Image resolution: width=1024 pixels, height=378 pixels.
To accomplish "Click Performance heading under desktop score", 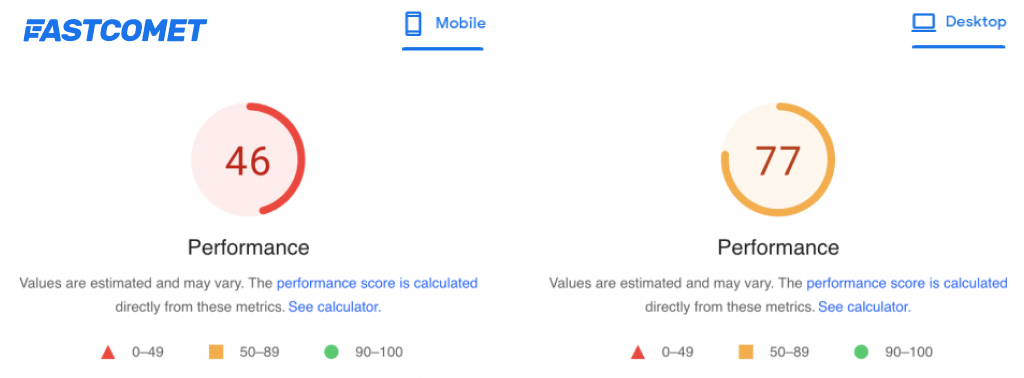I will pos(778,247).
